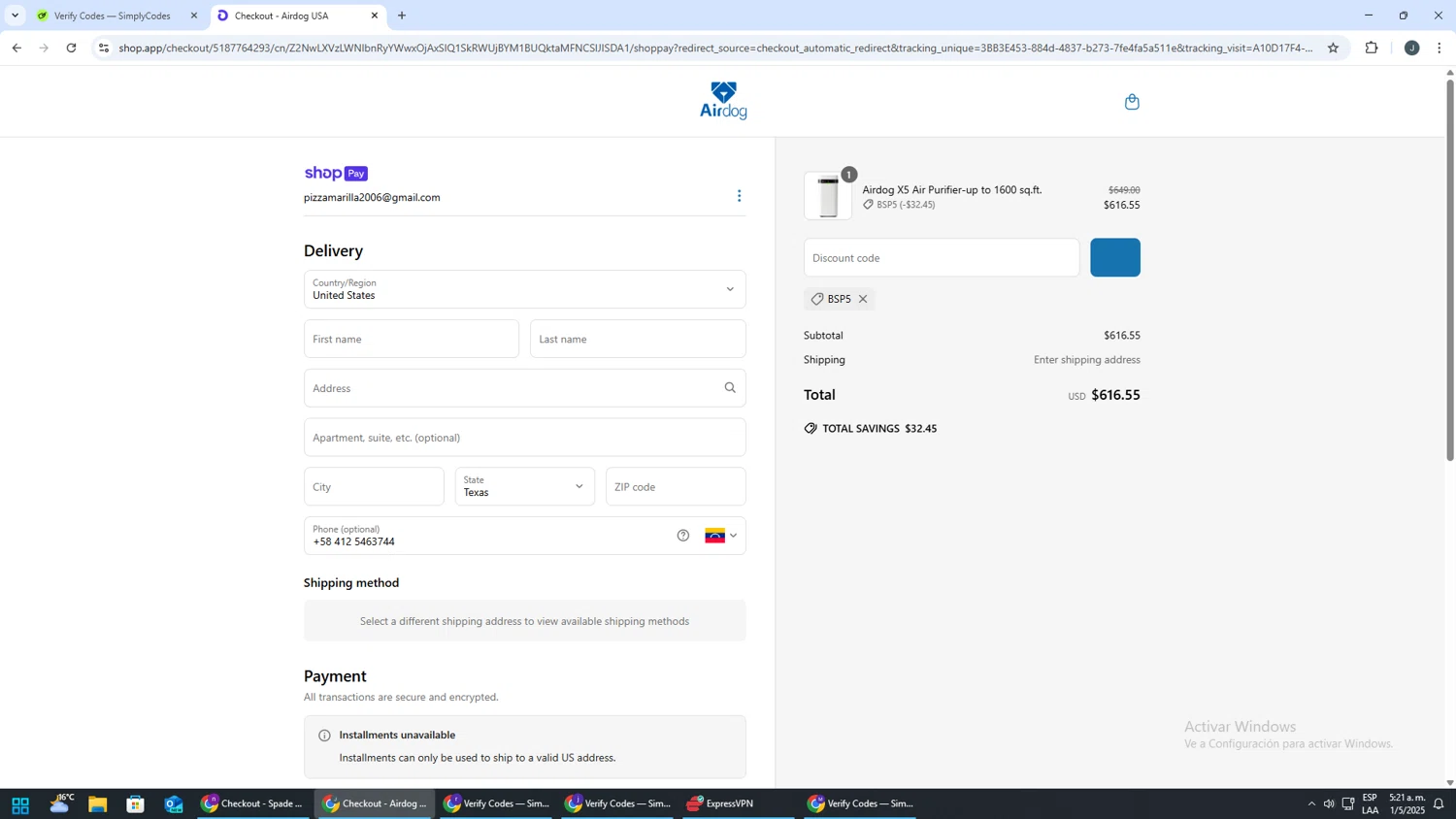The width and height of the screenshot is (1456, 819).
Task: Click the address search magnifier icon
Action: (x=730, y=388)
